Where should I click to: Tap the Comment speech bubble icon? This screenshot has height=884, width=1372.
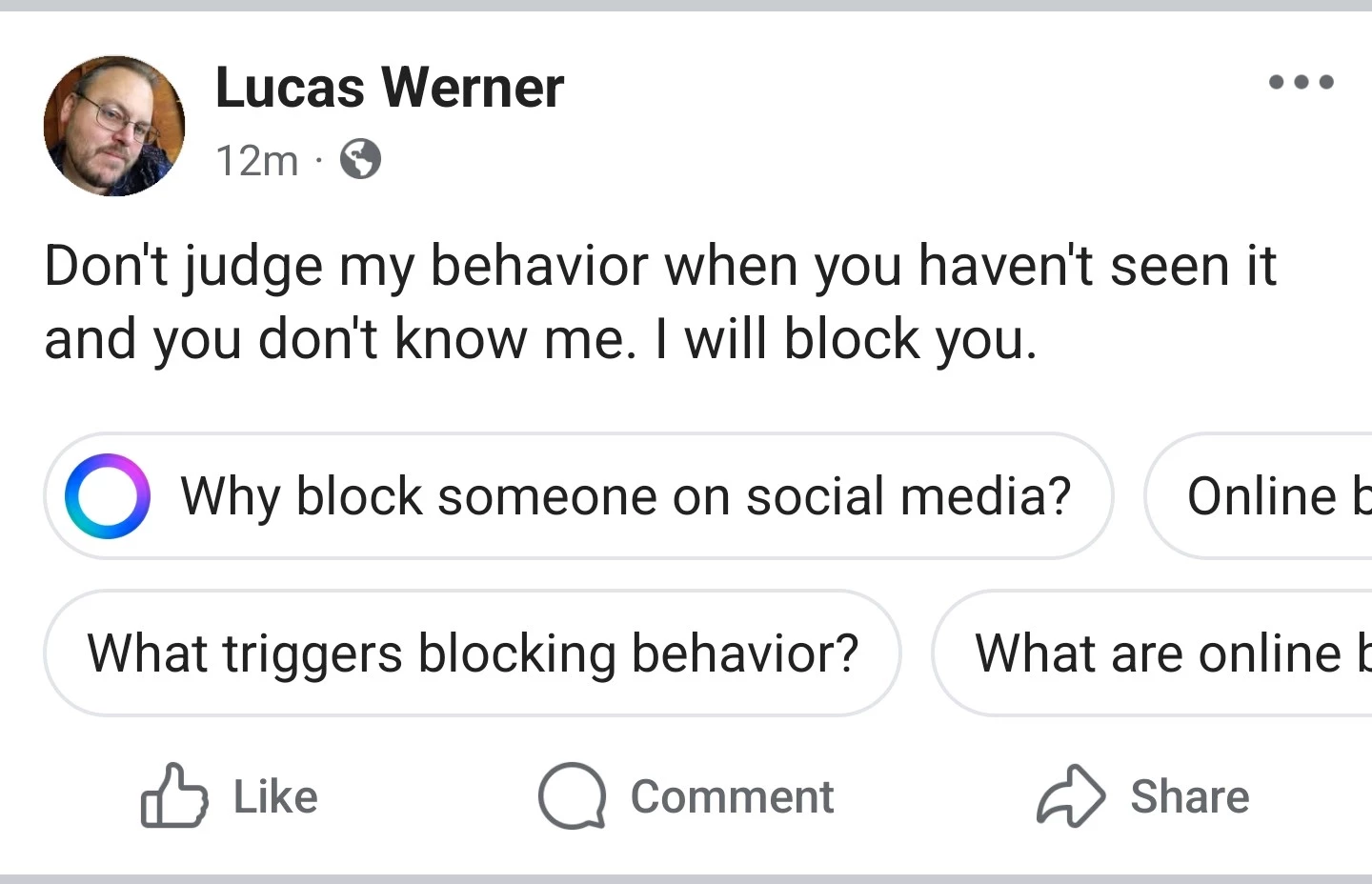(572, 796)
